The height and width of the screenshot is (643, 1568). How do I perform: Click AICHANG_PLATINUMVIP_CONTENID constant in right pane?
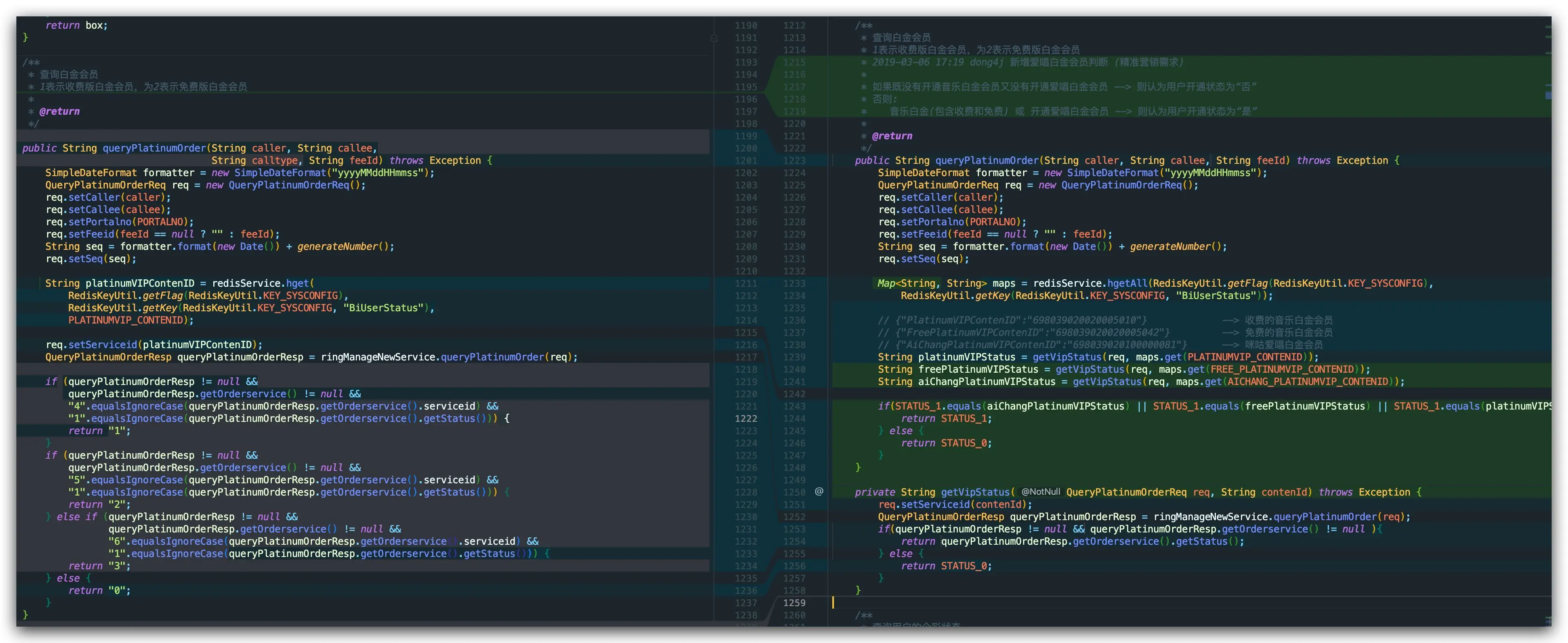pyautogui.click(x=1308, y=382)
